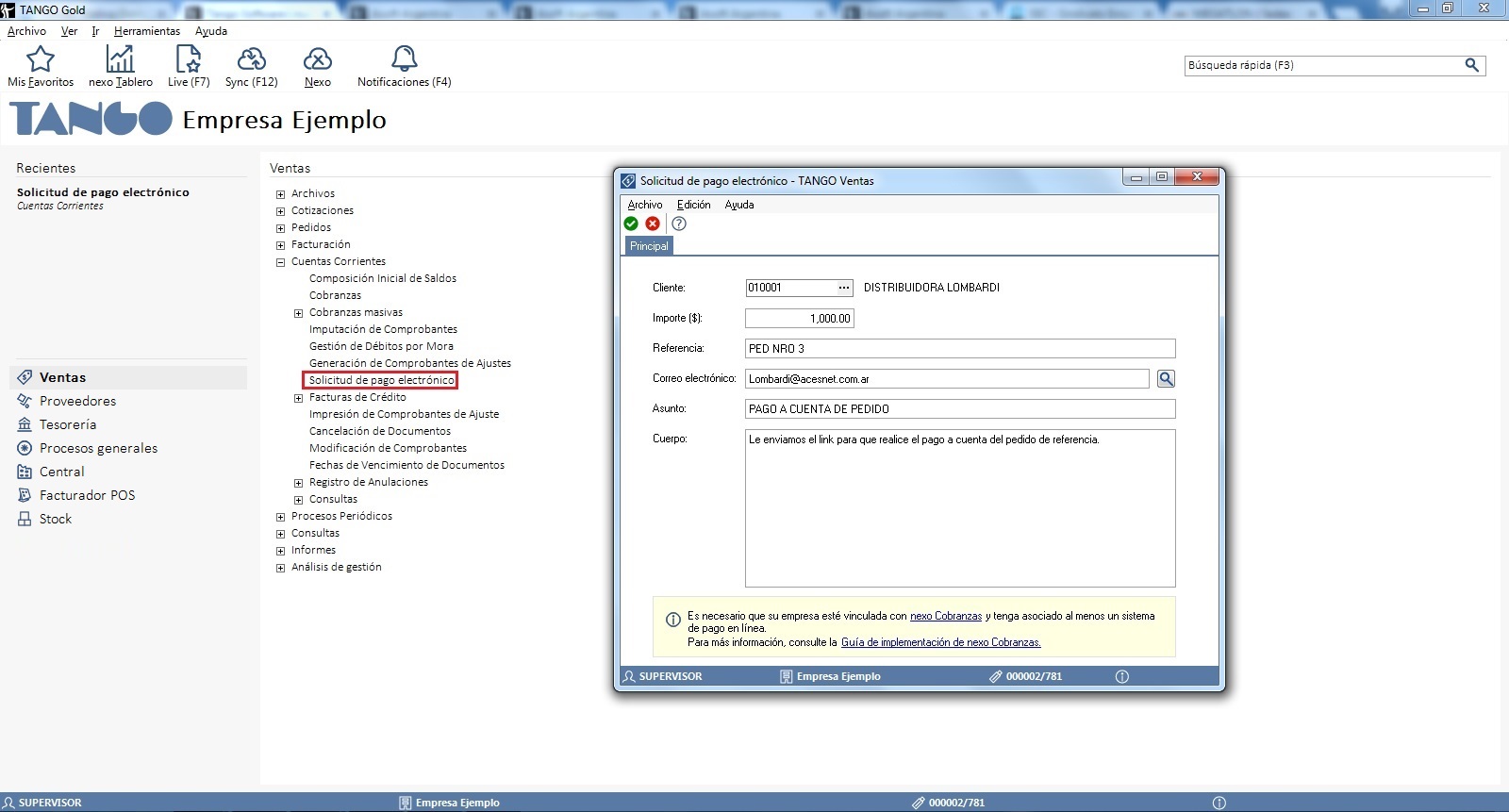1509x812 pixels.
Task: Click the Sync (F12) cloud icon
Action: tap(251, 60)
